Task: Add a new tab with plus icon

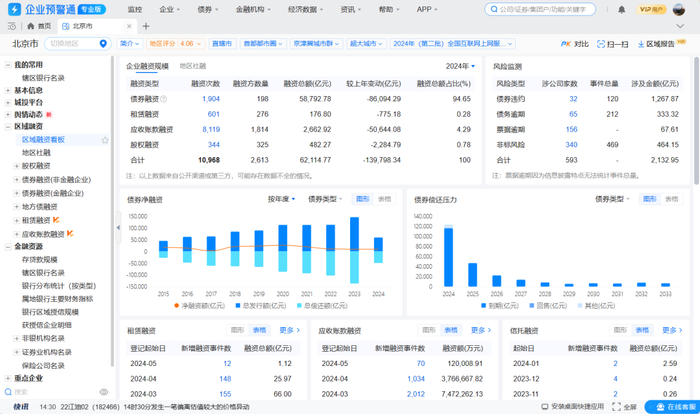Action: [x=146, y=26]
